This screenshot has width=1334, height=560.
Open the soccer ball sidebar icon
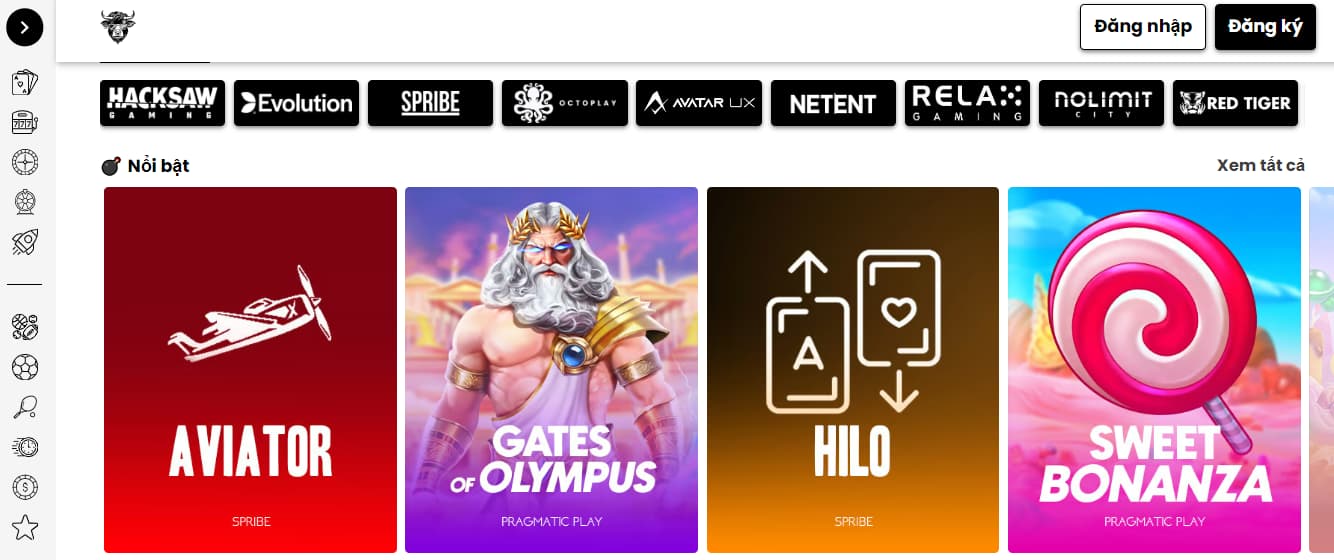point(25,367)
